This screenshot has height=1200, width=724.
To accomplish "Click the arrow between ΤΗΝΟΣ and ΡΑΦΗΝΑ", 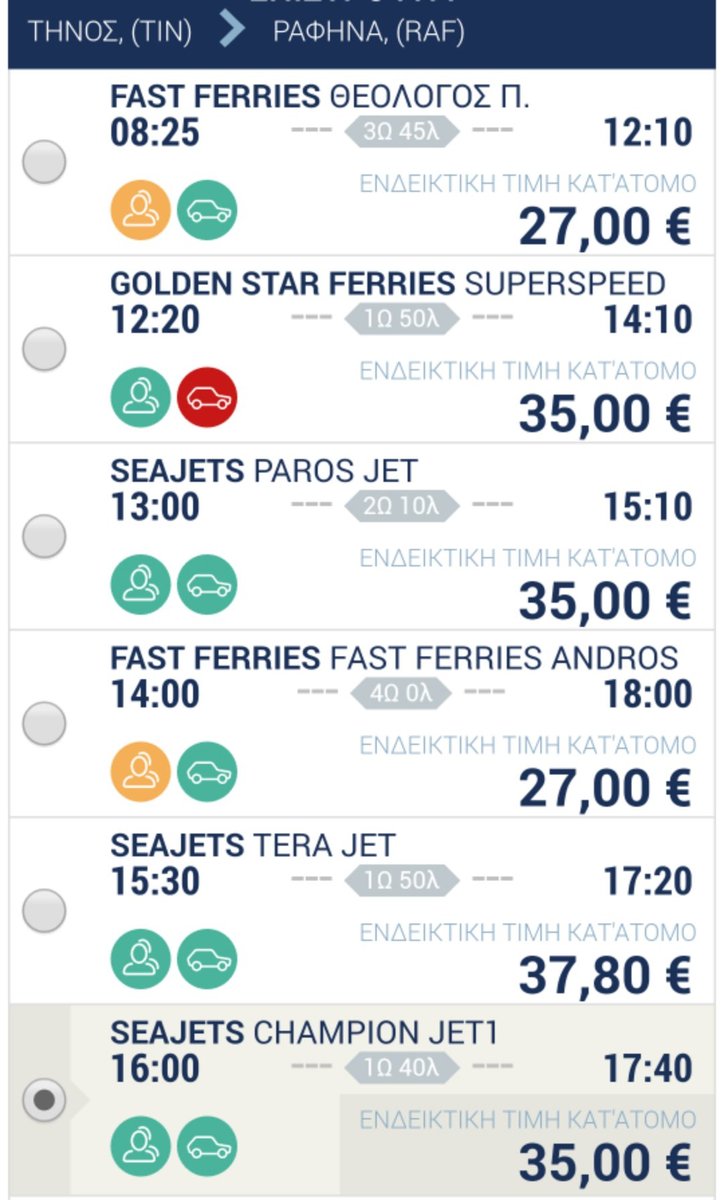I will [x=232, y=31].
